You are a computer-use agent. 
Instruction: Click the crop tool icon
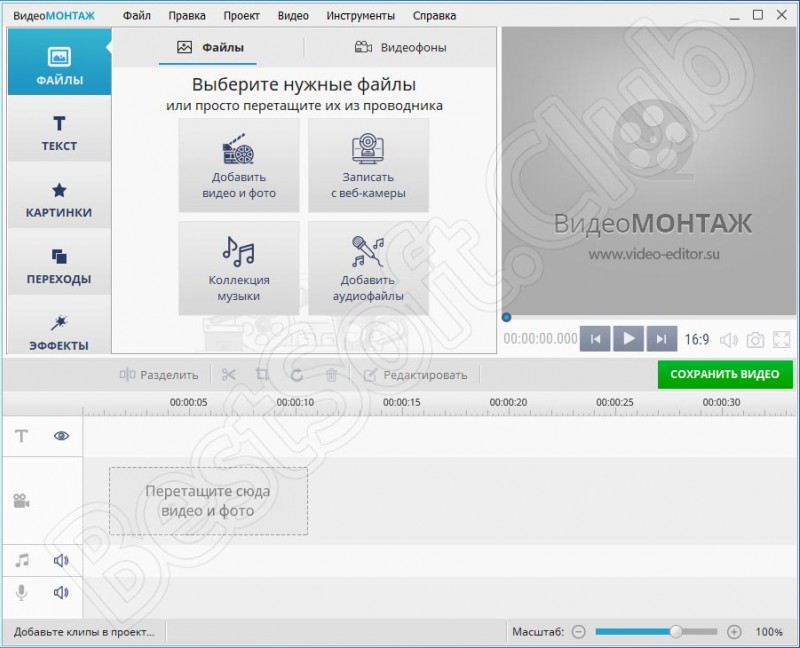pyautogui.click(x=262, y=375)
